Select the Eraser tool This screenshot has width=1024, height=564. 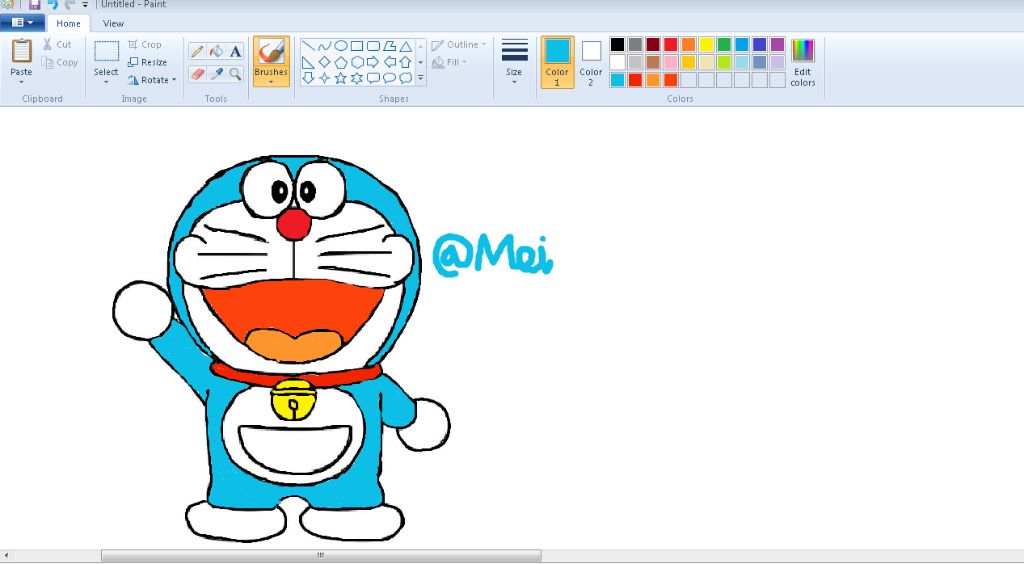[x=197, y=74]
